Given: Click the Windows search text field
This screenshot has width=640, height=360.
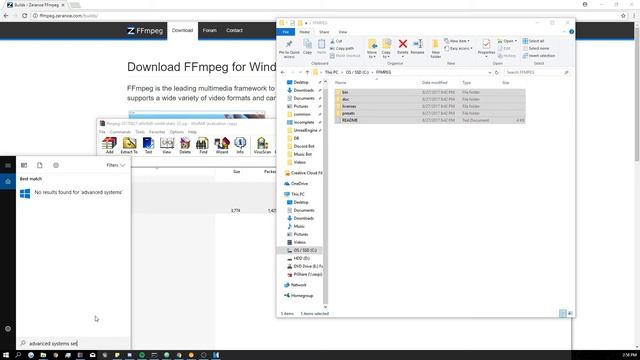Looking at the screenshot, I should 73,343.
